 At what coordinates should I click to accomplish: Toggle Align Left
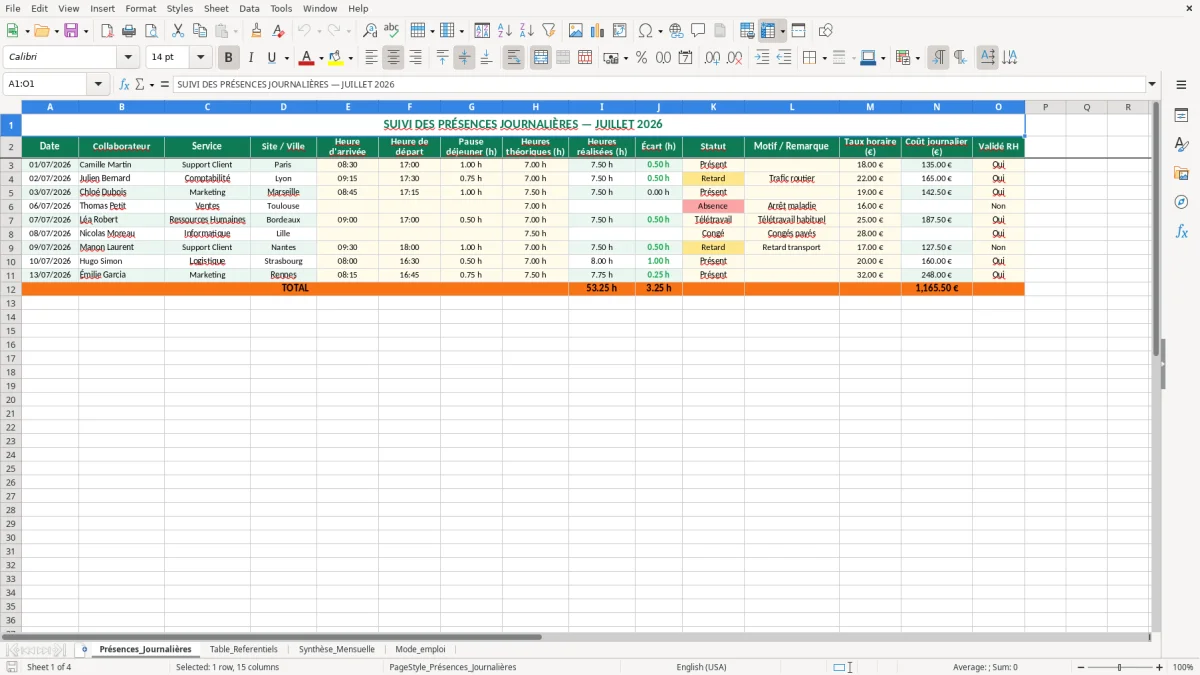point(372,58)
